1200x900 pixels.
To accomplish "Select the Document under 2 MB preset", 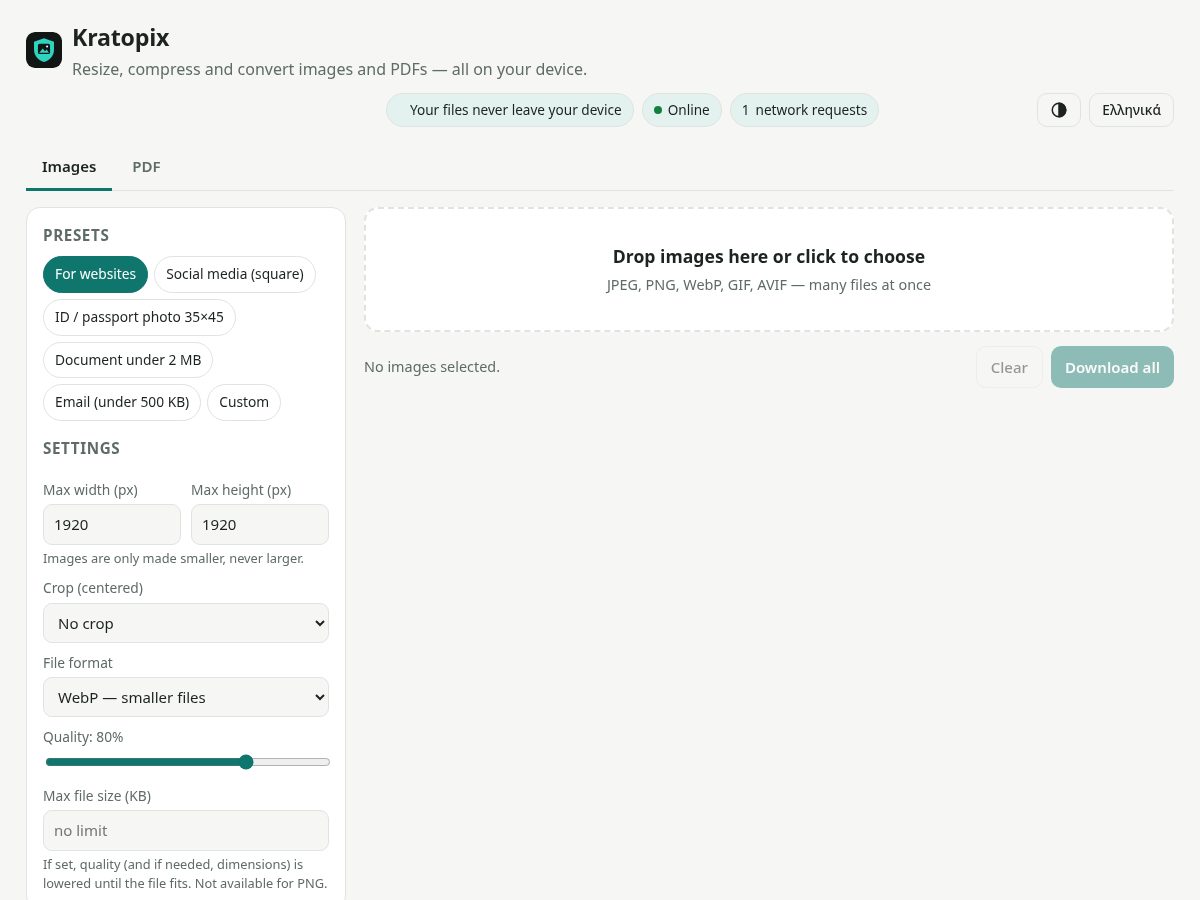I will coord(128,360).
